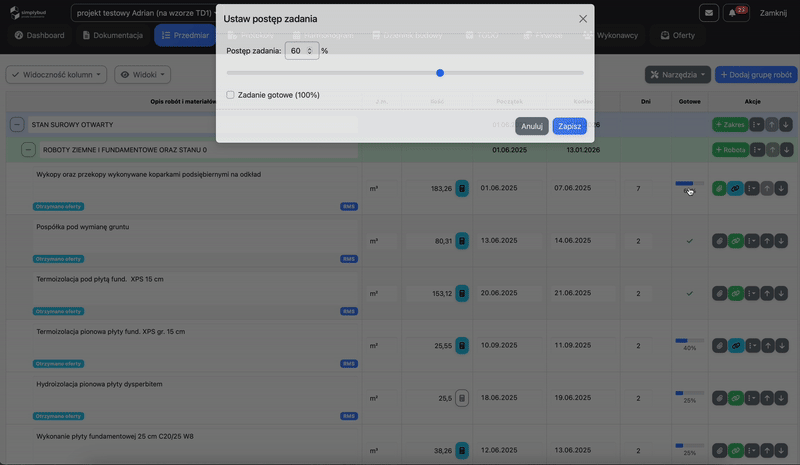Screen dimensions: 800x465
Task: Click the simplybud logo
Action: click(28, 13)
